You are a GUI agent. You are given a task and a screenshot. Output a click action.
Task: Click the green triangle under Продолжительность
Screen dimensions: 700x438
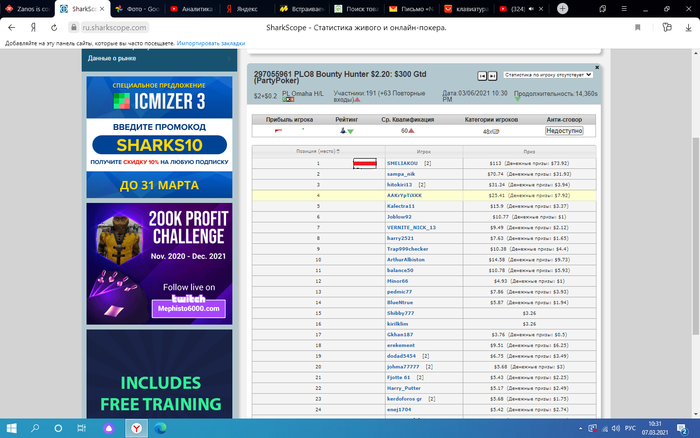[517, 99]
